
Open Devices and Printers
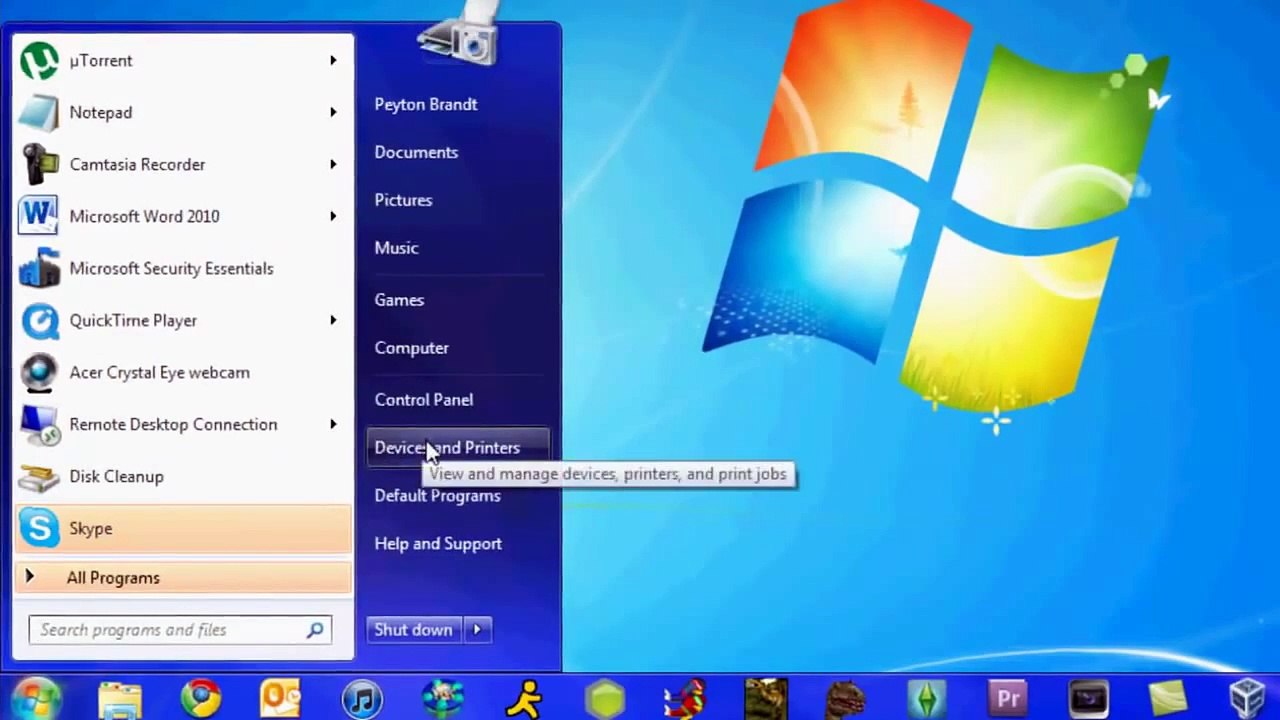pos(459,448)
